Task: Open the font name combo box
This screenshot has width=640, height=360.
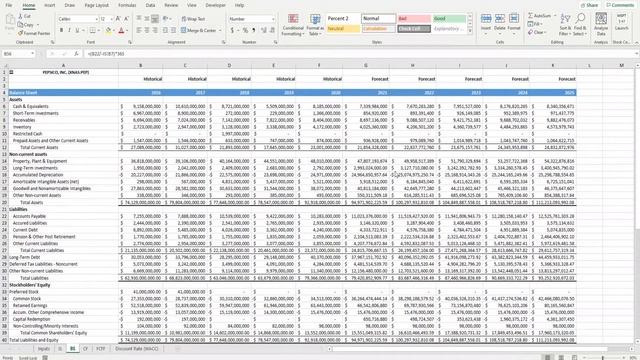Action: click(x=78, y=19)
